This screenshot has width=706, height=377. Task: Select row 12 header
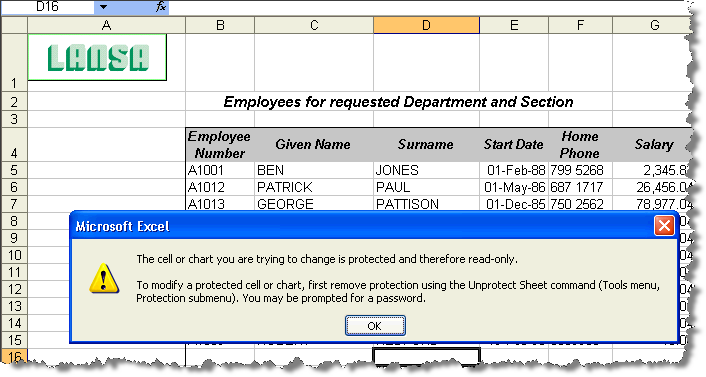(x=14, y=289)
